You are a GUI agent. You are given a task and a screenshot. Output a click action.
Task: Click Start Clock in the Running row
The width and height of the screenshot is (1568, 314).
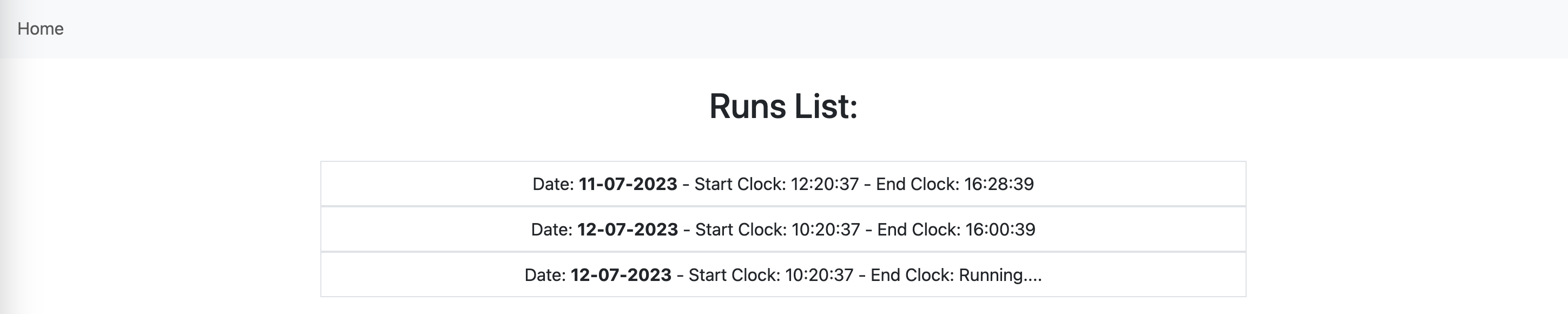pos(770,275)
